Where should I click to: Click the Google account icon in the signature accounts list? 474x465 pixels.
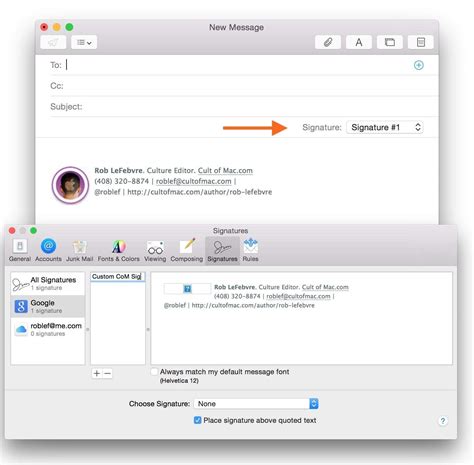click(x=21, y=306)
